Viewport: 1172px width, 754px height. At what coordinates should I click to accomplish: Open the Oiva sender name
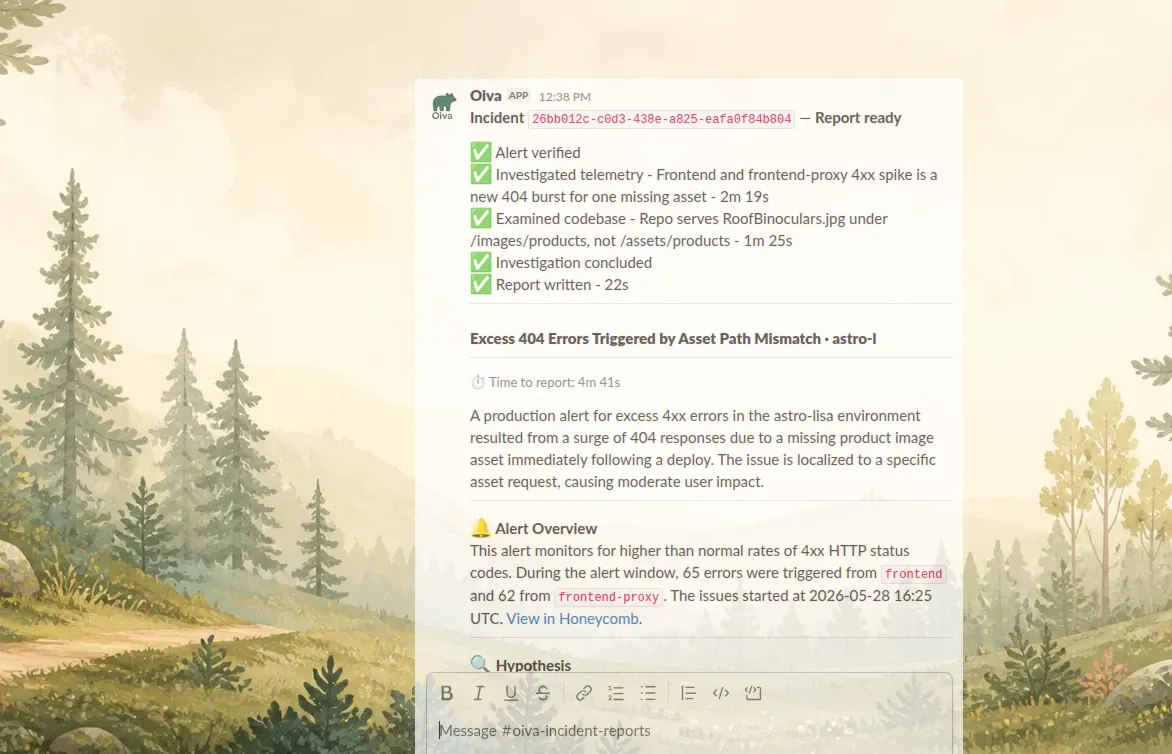point(486,96)
